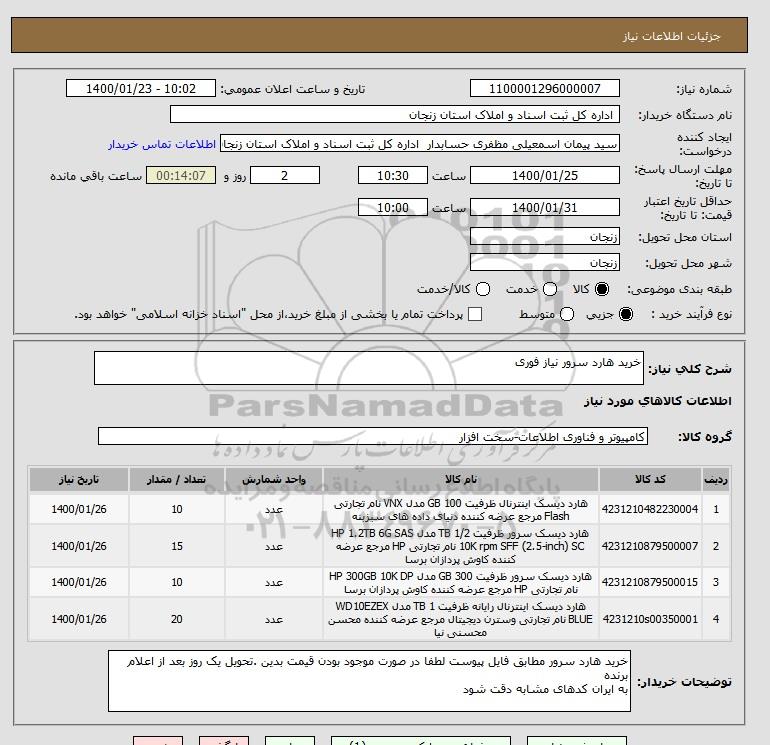770x745 pixels.
Task: Click the تعداد / مقدار column header
Action: pos(177,479)
